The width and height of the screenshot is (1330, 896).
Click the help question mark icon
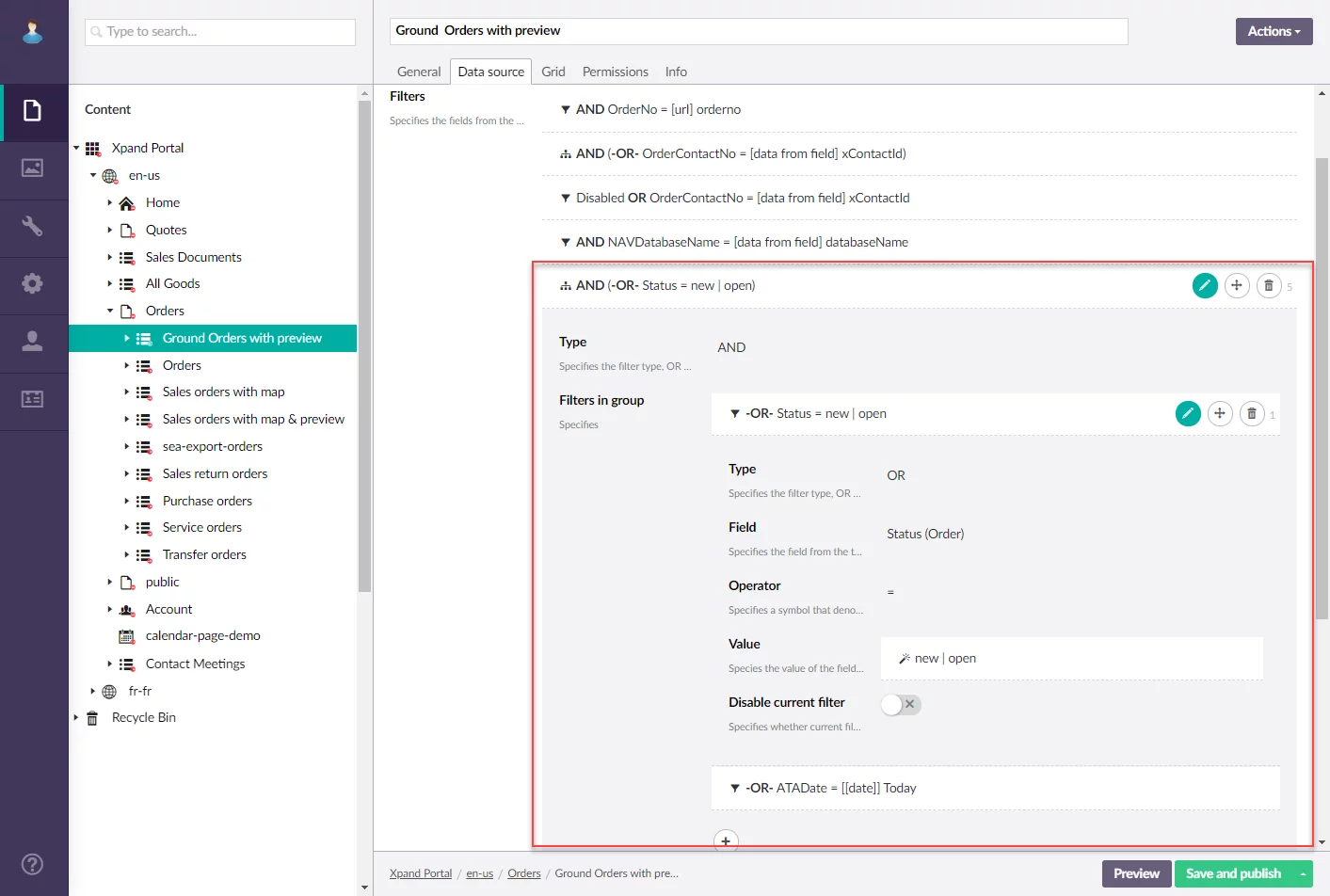[33, 864]
